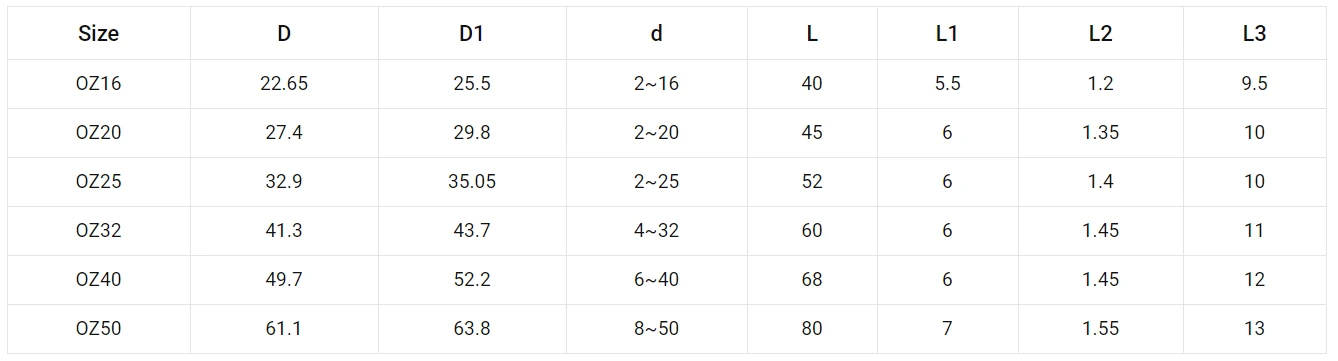Click the OZ20 row label

tap(98, 133)
